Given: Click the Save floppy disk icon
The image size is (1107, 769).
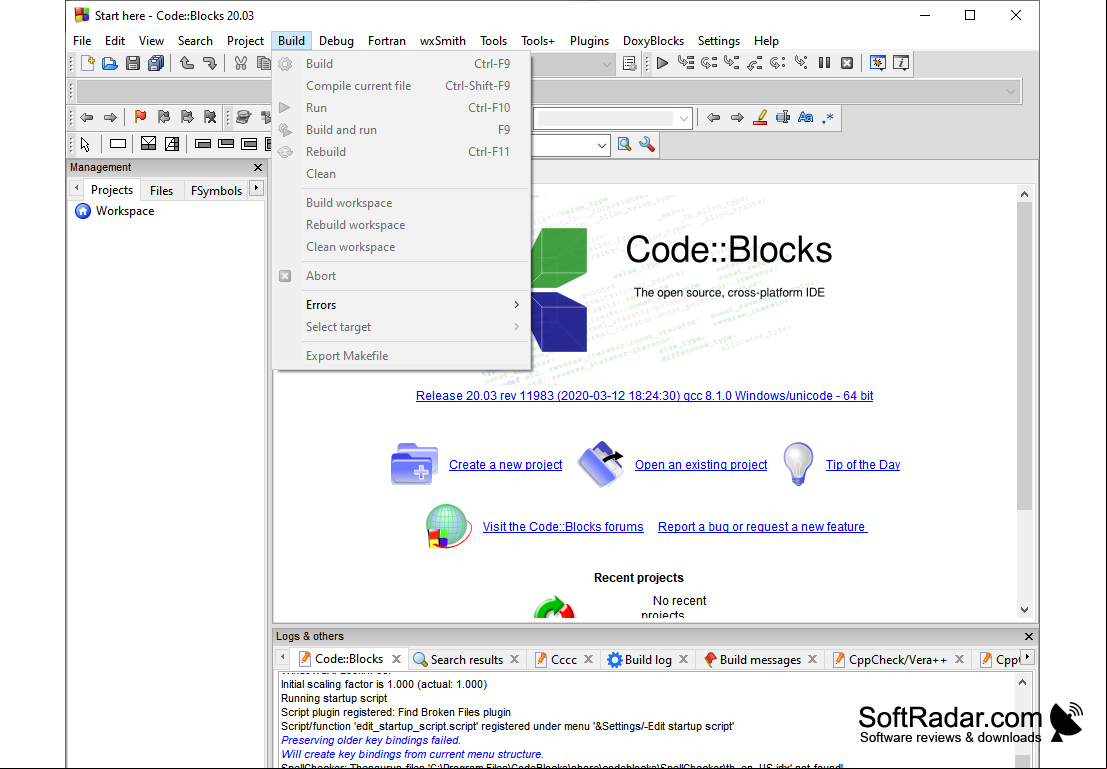Looking at the screenshot, I should click(x=133, y=63).
